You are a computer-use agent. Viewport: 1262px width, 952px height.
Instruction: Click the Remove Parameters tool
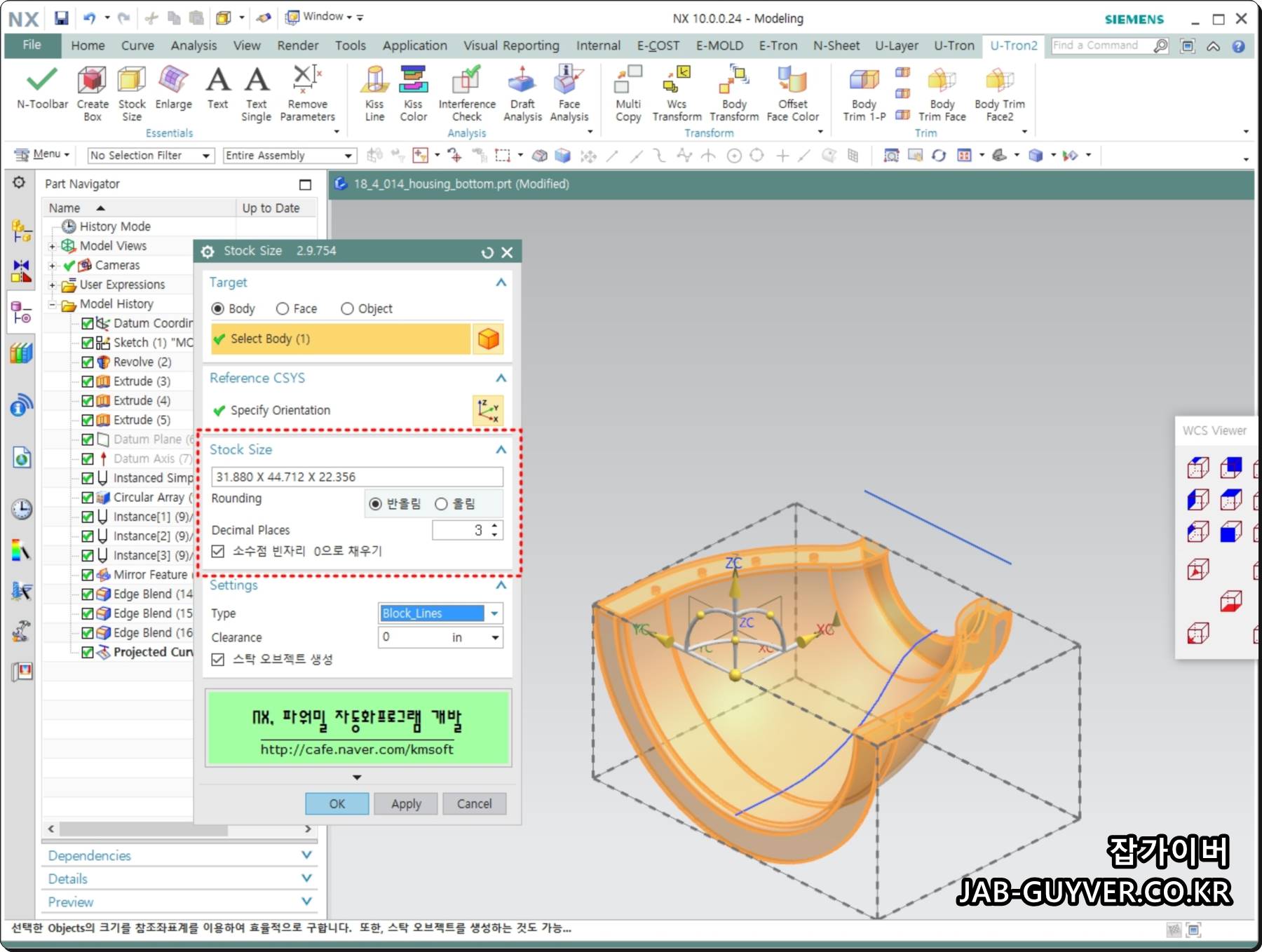point(307,94)
